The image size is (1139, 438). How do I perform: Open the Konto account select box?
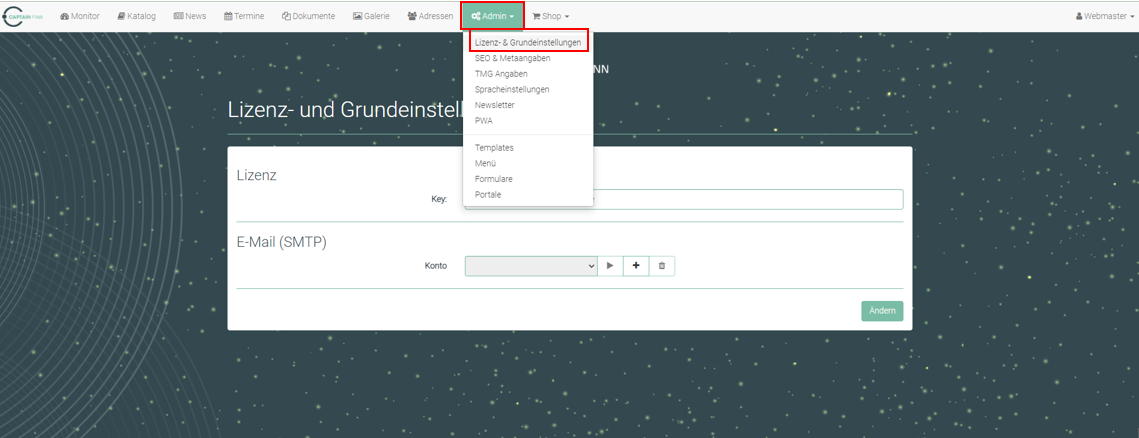pos(531,266)
